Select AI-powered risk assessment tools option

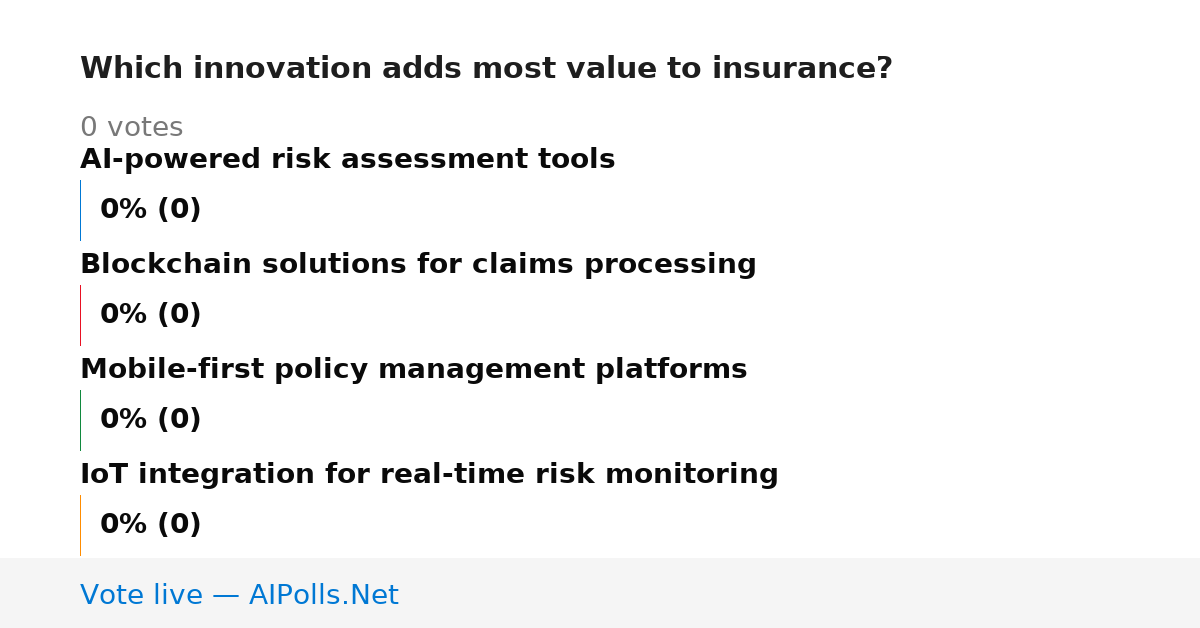coord(347,160)
